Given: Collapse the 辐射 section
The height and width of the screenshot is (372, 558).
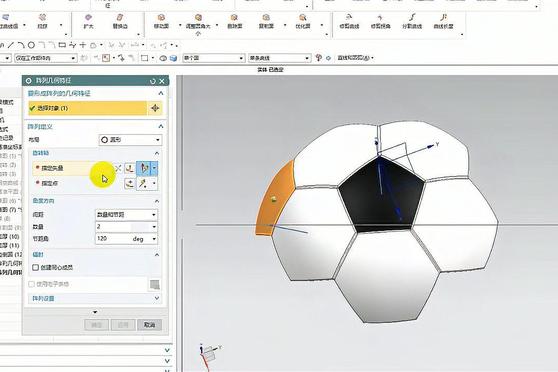Looking at the screenshot, I should [157, 255].
